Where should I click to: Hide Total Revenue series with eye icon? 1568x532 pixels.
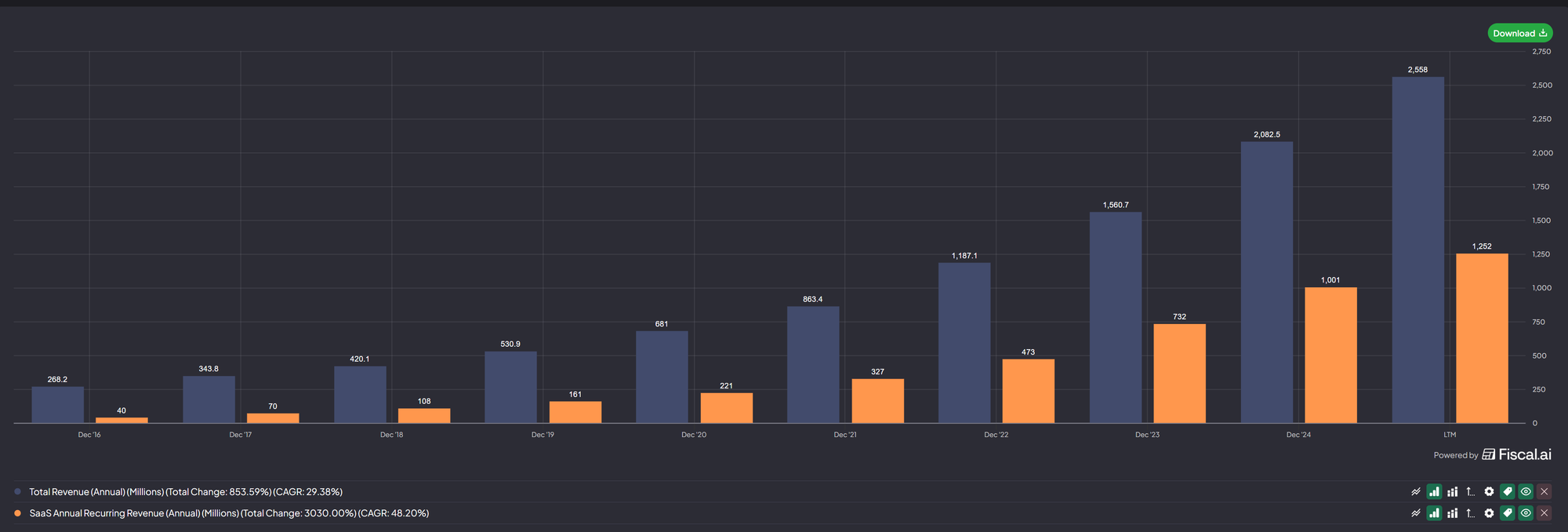click(1526, 492)
